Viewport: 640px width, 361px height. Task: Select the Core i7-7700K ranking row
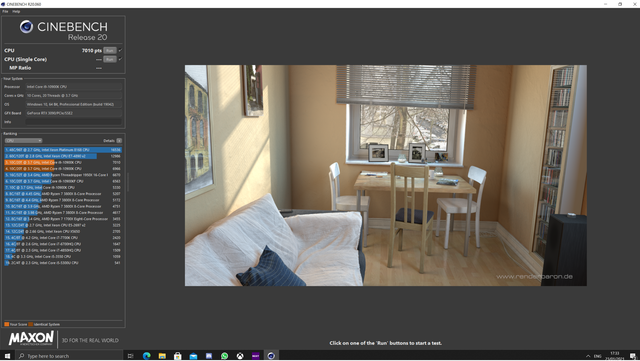(63, 238)
